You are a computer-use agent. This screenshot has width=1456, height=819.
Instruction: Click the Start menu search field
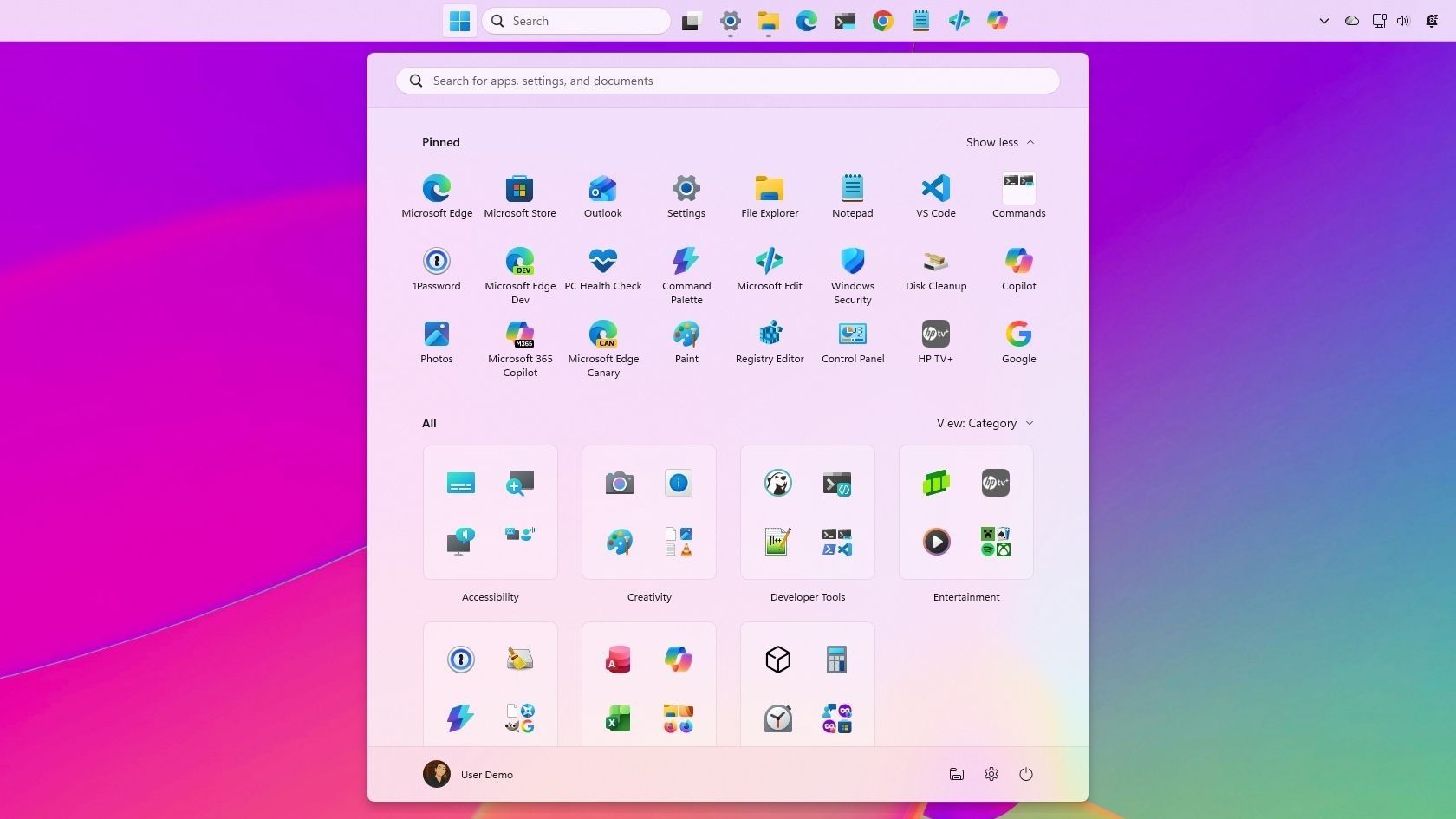[728, 81]
